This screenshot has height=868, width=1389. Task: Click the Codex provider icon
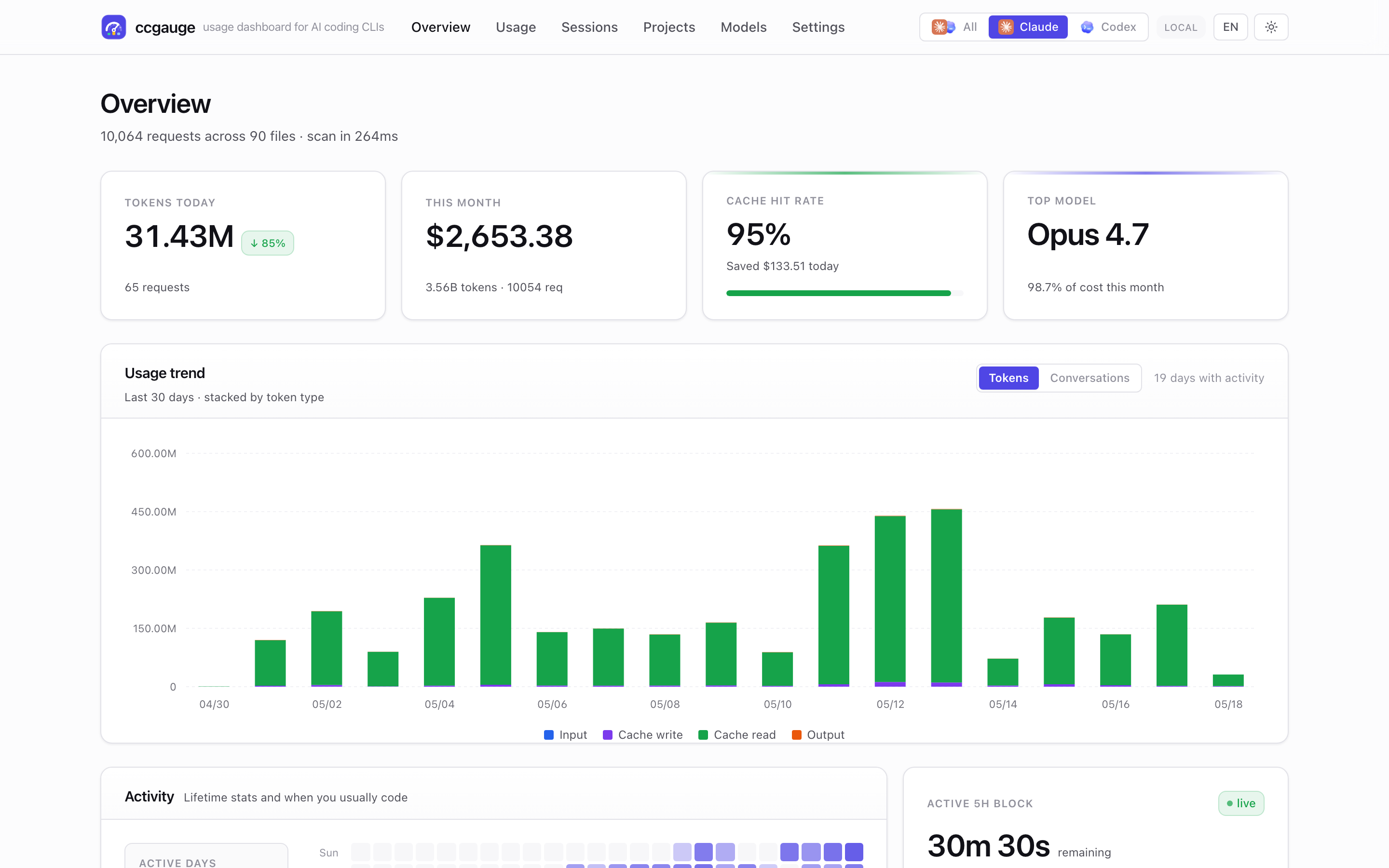click(1087, 27)
